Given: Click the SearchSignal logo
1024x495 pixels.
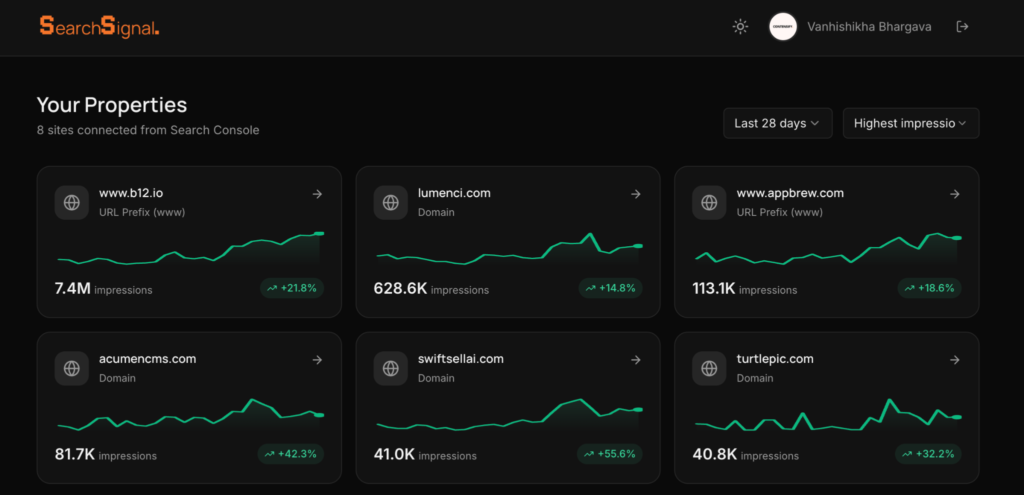Looking at the screenshot, I should 99,27.
